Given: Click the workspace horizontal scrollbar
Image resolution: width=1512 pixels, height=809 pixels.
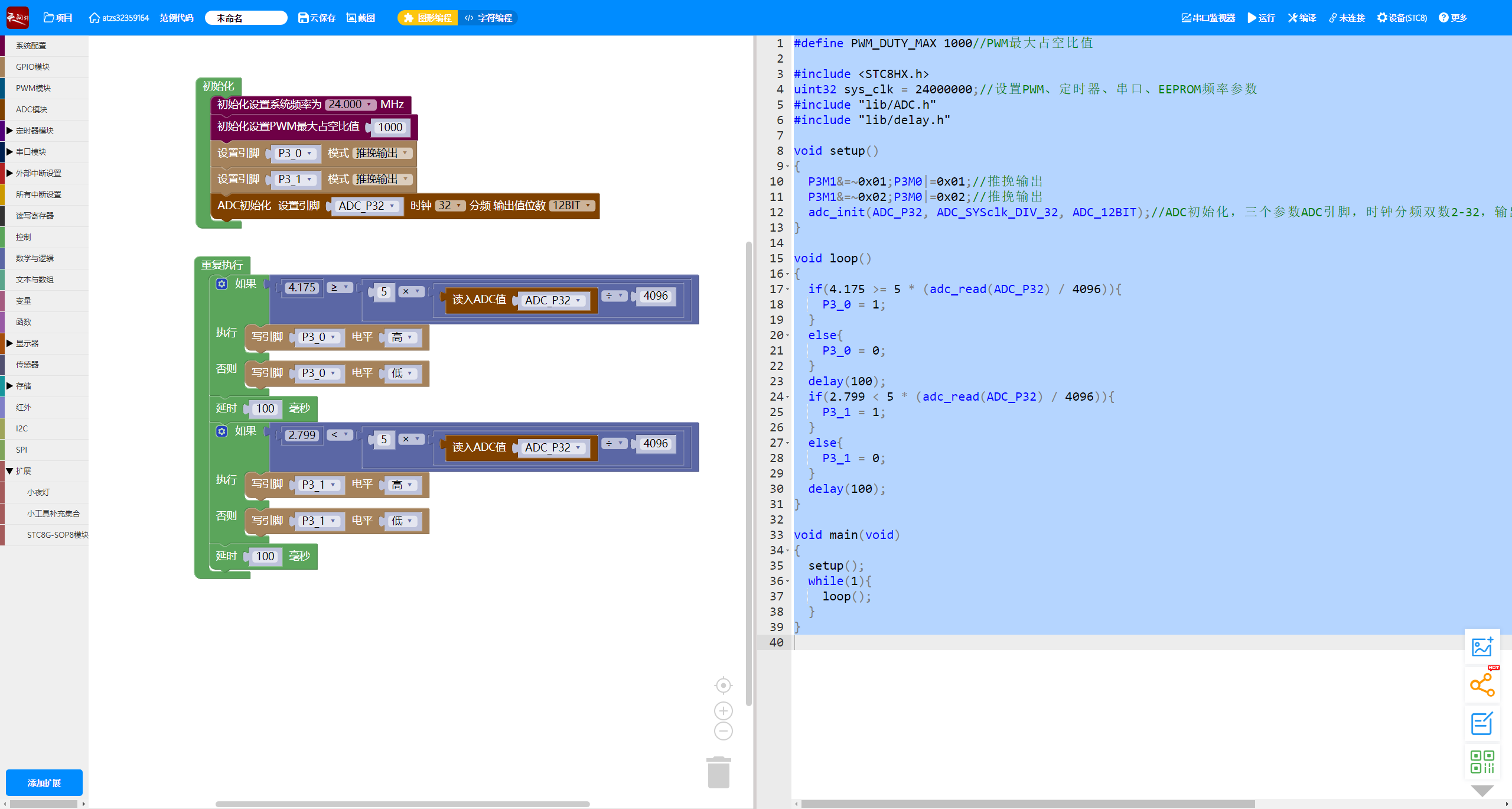Looking at the screenshot, I should pos(402,804).
